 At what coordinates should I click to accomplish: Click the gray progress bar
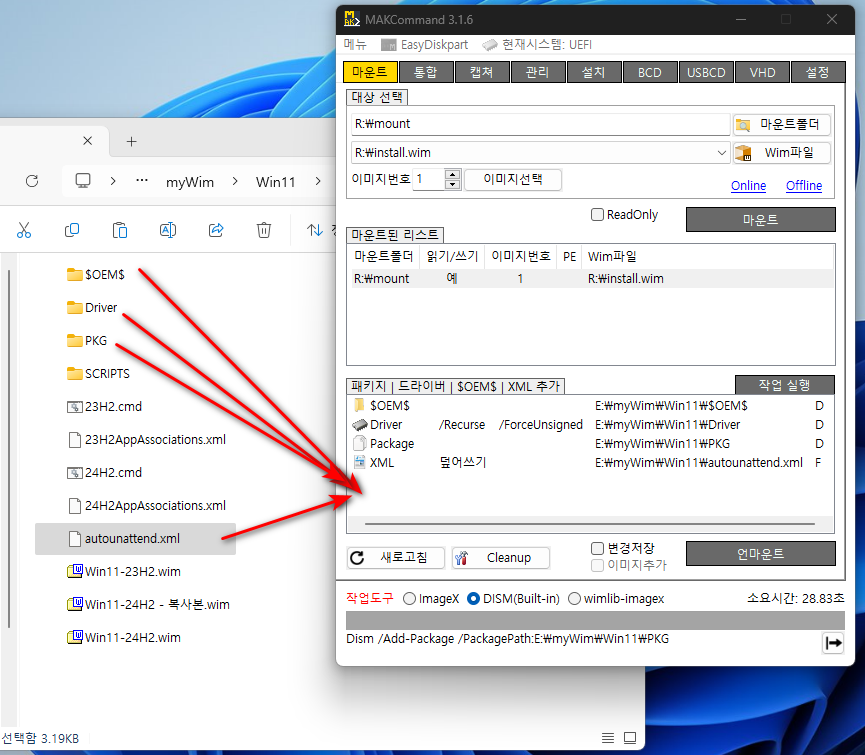point(595,620)
